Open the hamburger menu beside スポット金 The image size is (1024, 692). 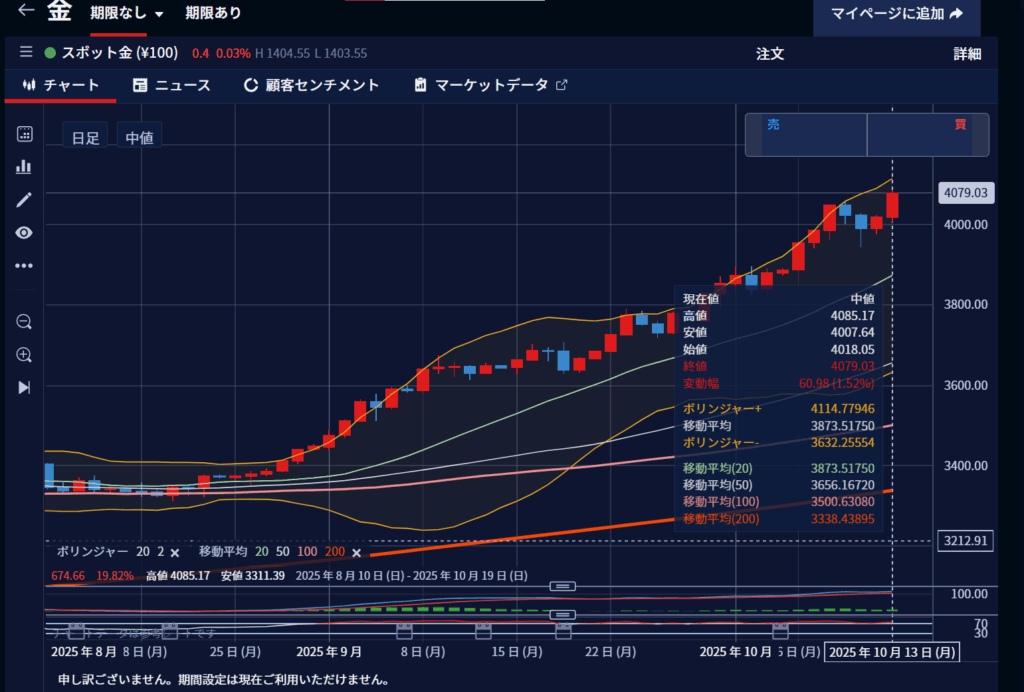click(x=26, y=53)
